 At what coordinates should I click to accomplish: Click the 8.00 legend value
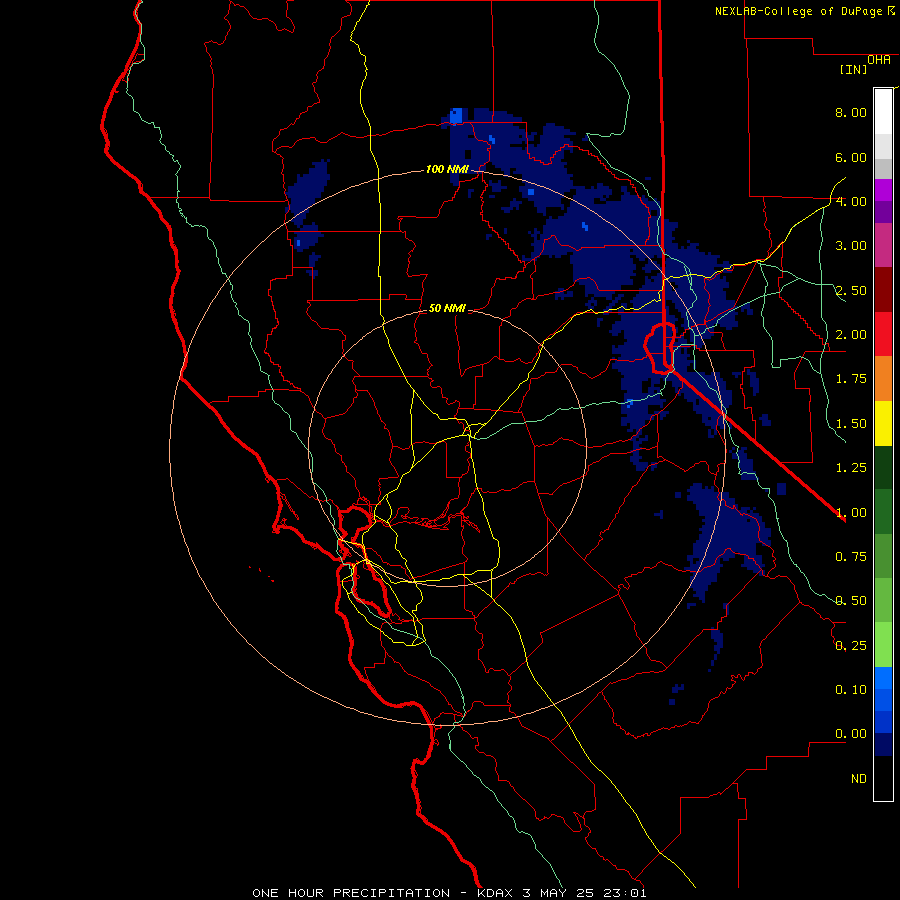click(x=851, y=112)
